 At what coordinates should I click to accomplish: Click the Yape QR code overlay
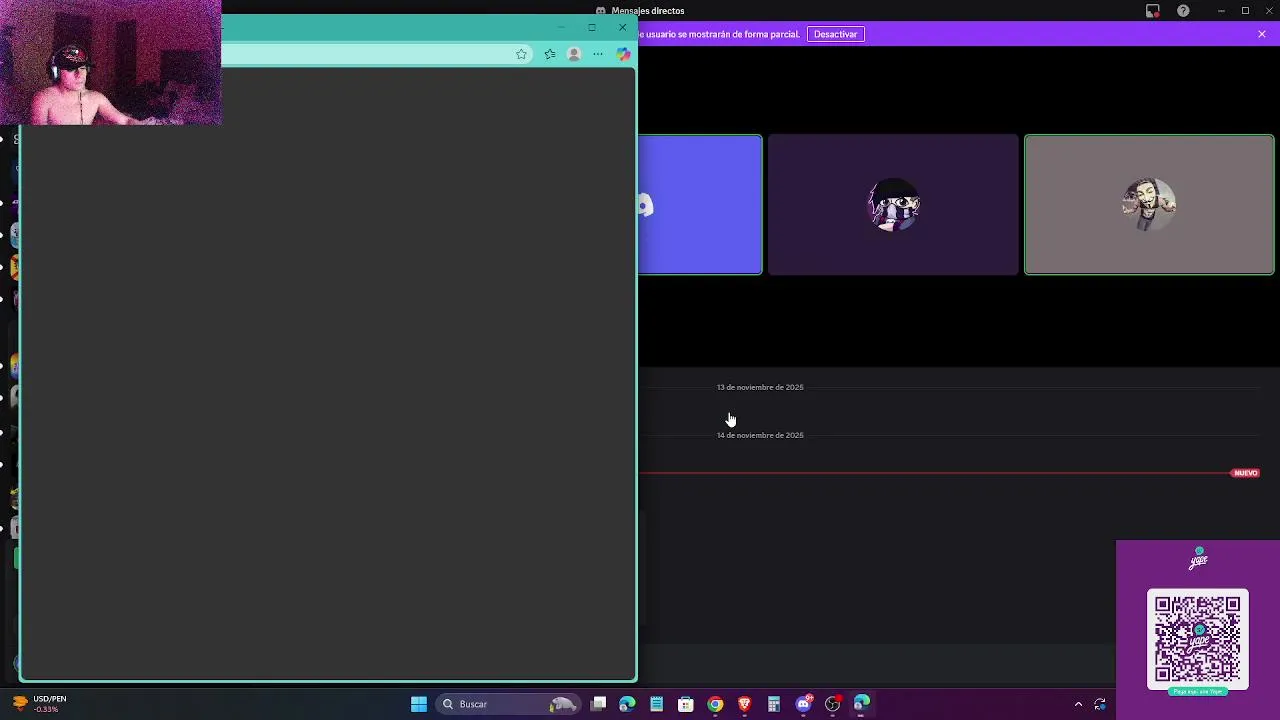[x=1198, y=637]
